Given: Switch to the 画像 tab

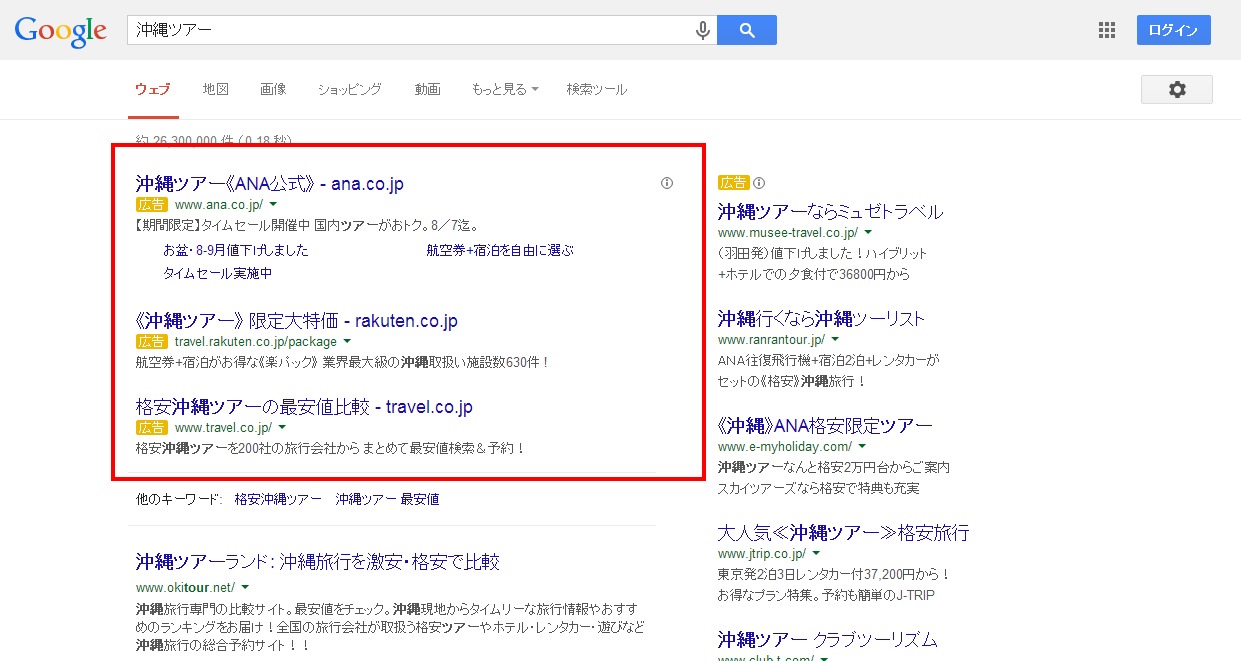Looking at the screenshot, I should [x=273, y=89].
